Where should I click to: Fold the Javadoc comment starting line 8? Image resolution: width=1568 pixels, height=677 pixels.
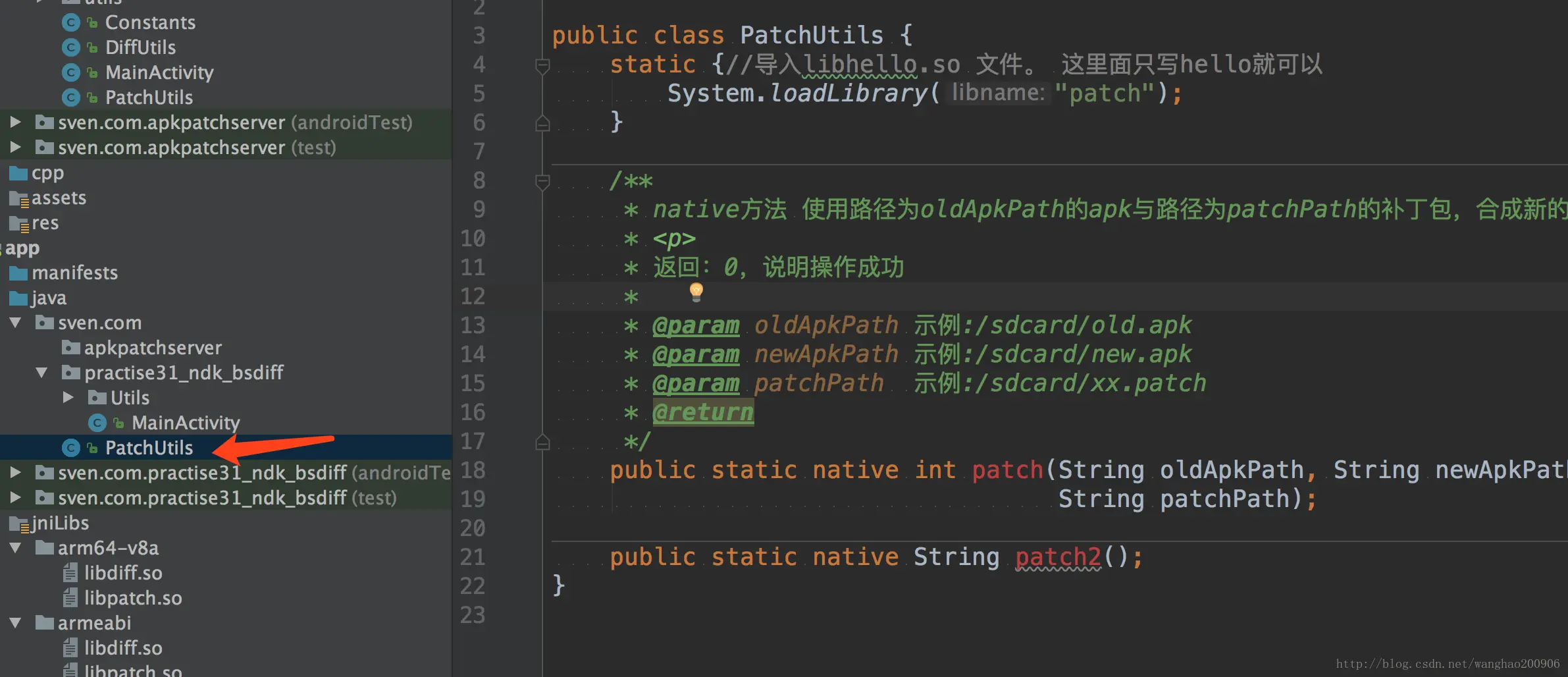[542, 182]
